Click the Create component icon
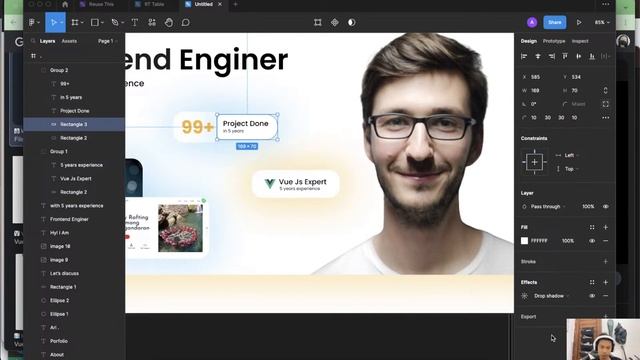The height and width of the screenshot is (360, 640). click(x=335, y=22)
